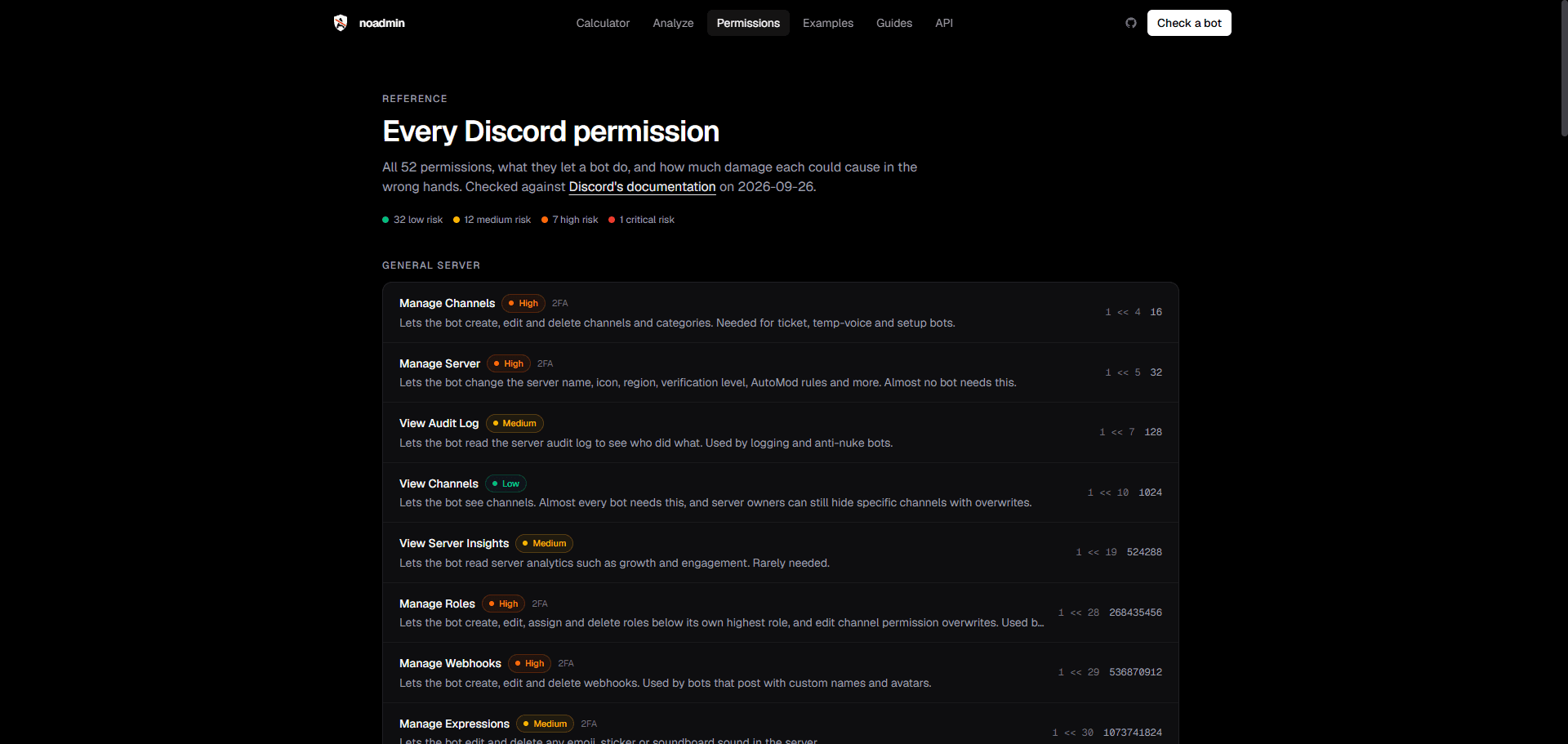Click the View Audit Log value 128

[1153, 432]
